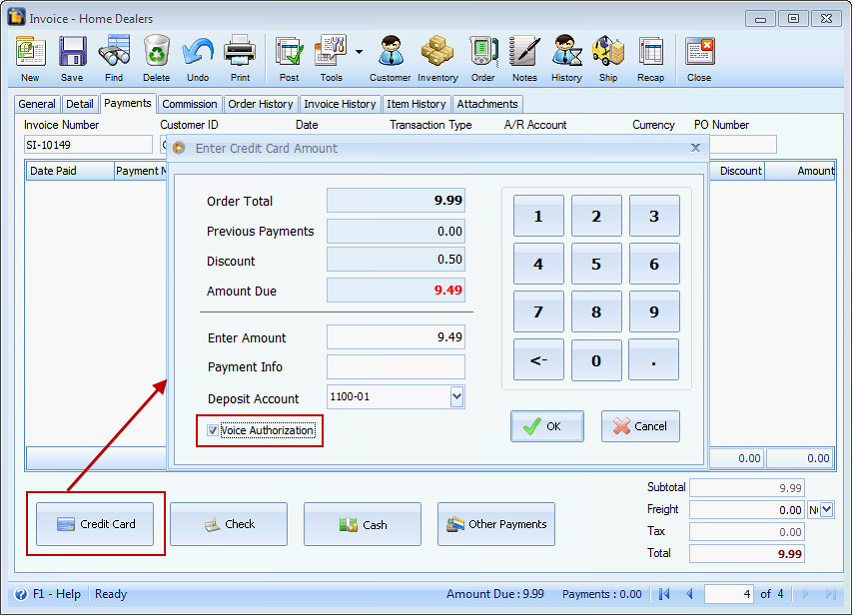Select the Payments tab
Viewport: 853px width, 616px height.
pos(128,103)
